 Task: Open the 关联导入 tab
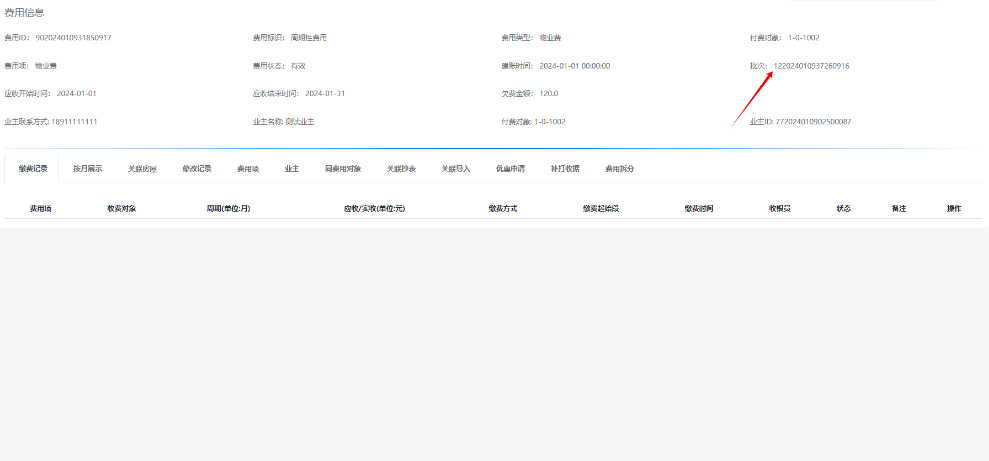pos(456,169)
